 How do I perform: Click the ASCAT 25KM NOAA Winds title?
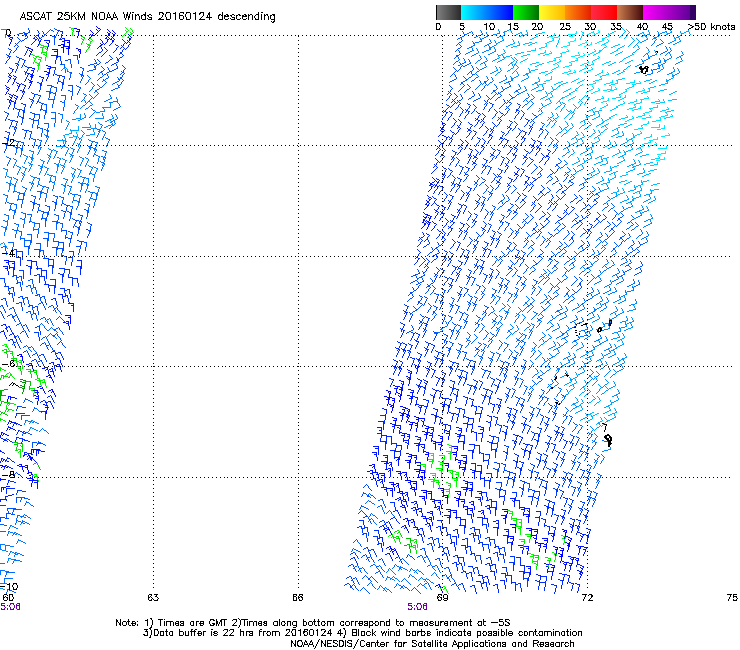[x=147, y=17]
